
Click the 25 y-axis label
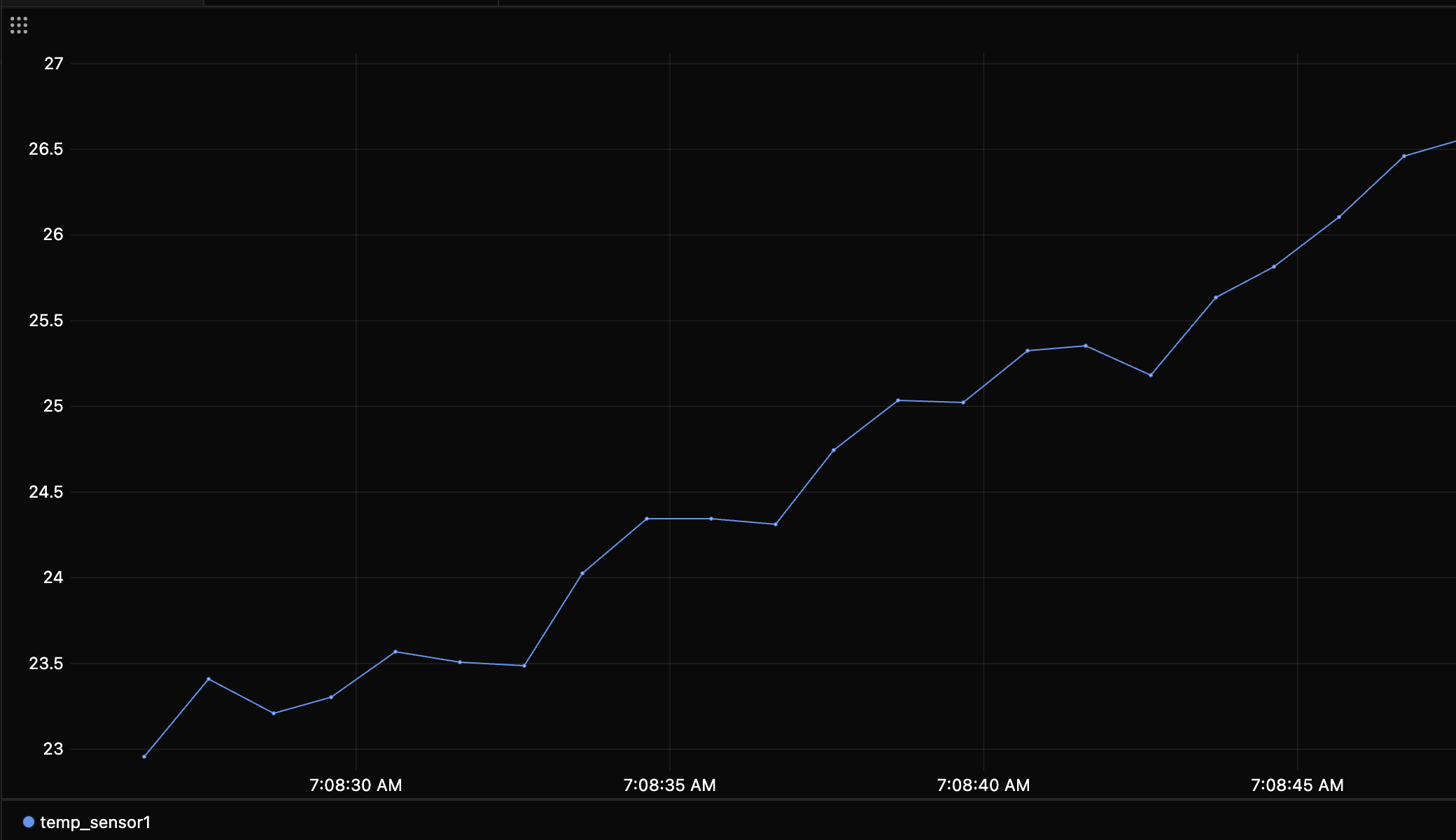click(x=54, y=406)
